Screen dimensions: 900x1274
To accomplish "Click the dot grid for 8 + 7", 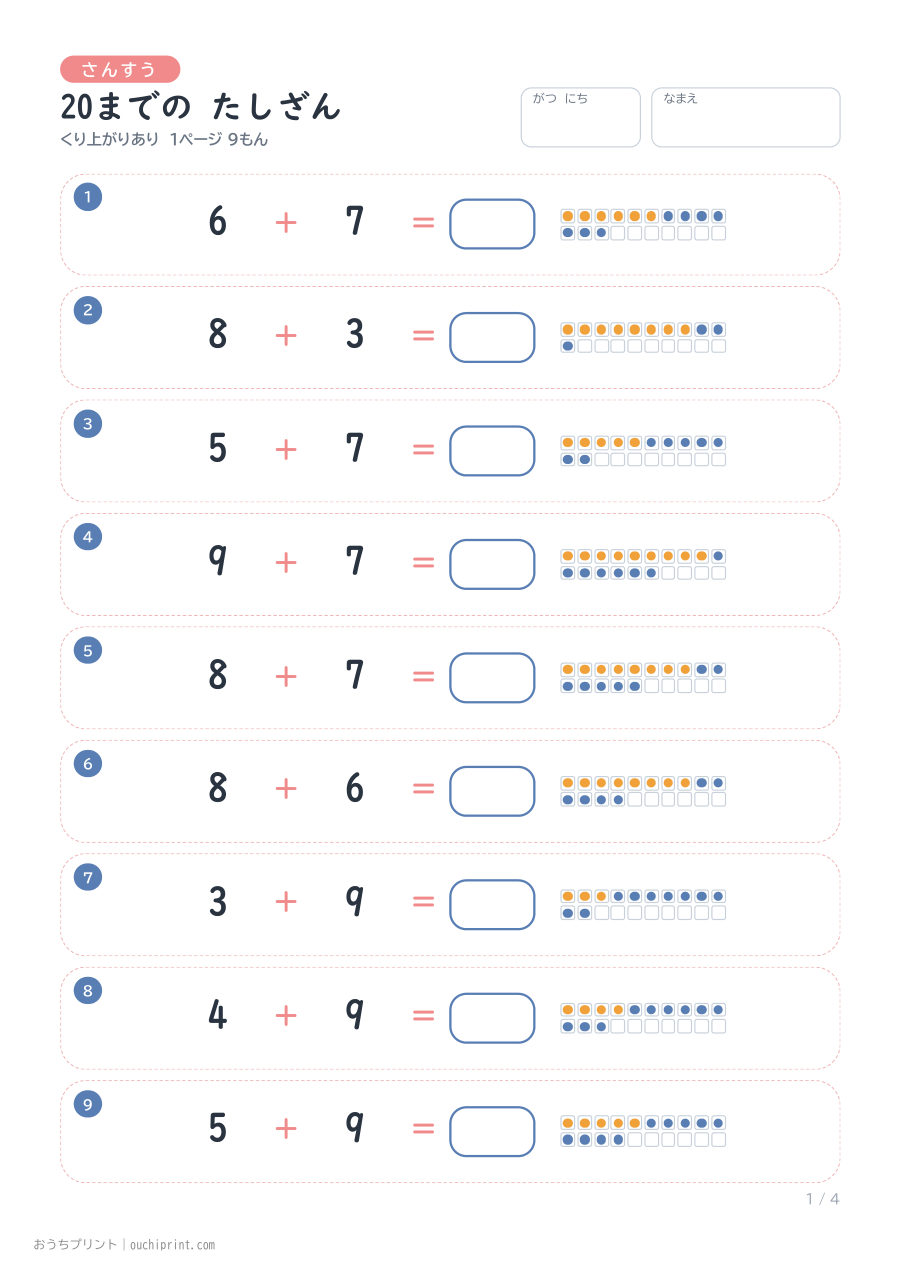I will (643, 678).
